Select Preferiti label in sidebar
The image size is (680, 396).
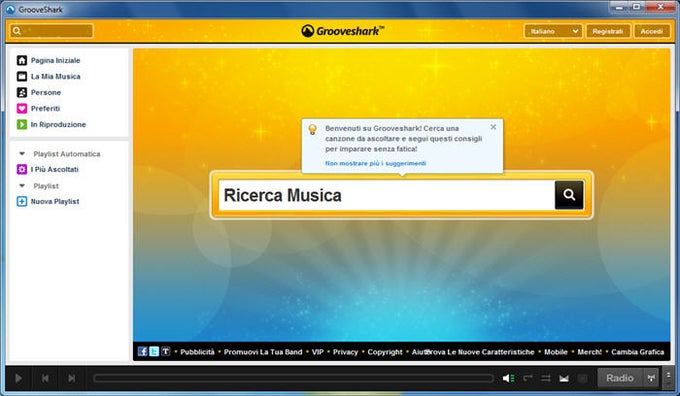coord(45,108)
